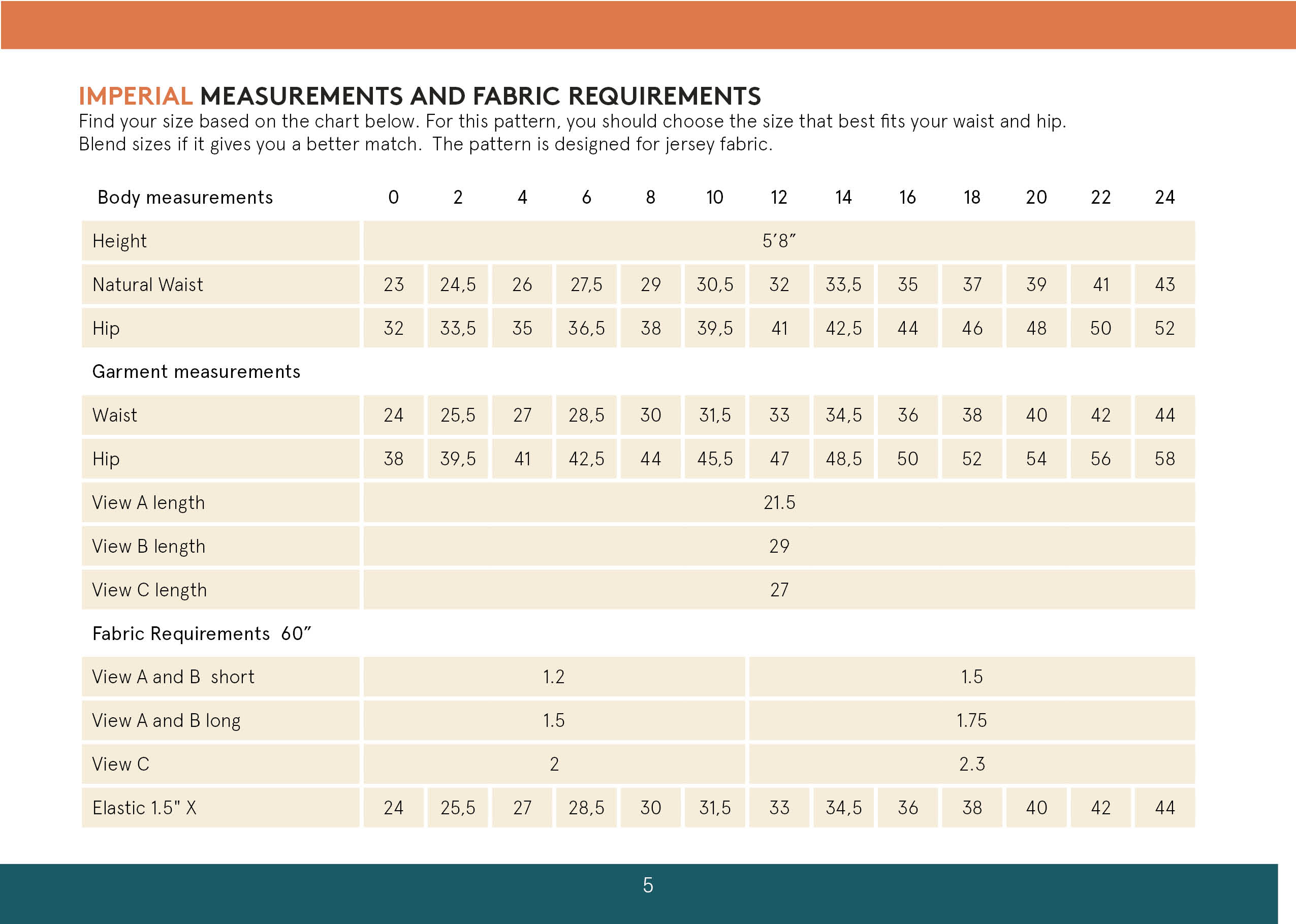Click the 'Garment measurements' section label
Screen dimensions: 1296x924
click(x=196, y=371)
